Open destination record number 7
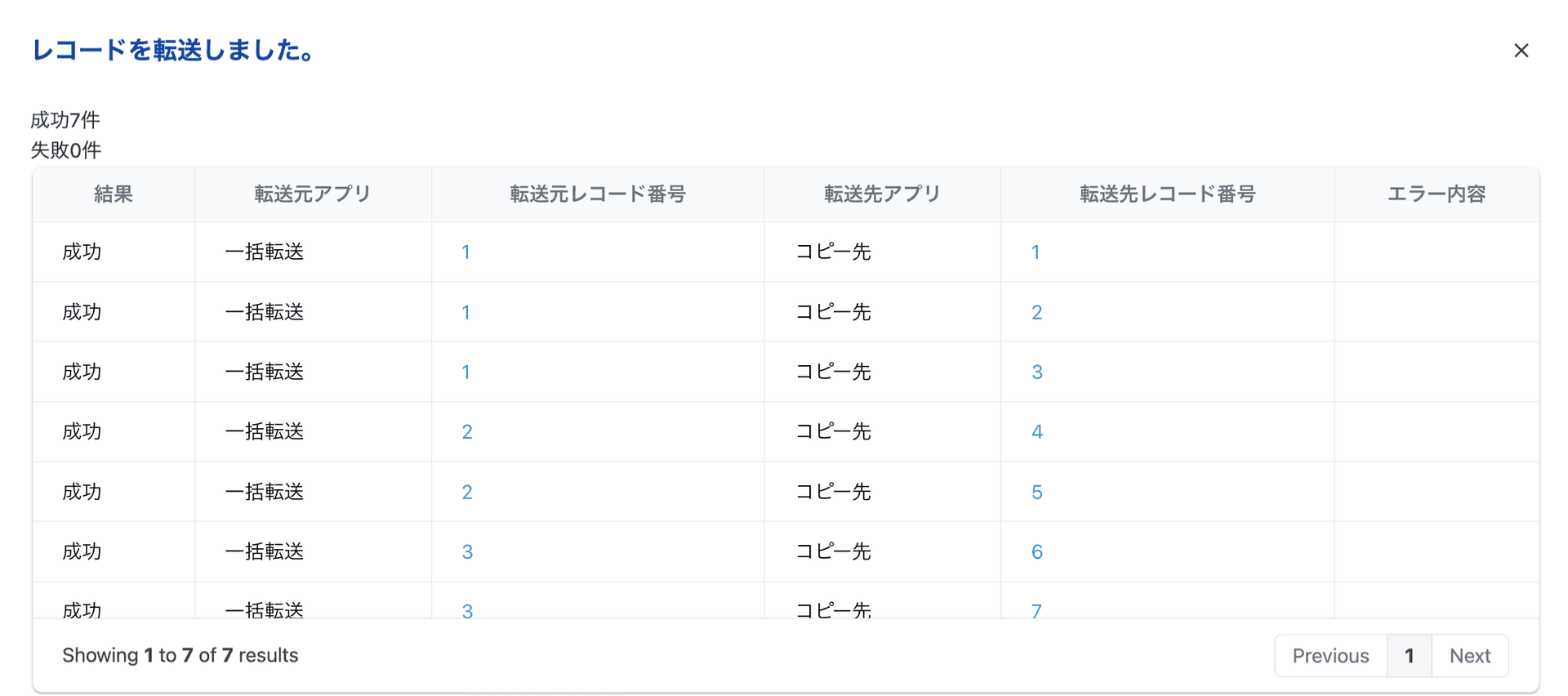Screen dimensions: 1568x696 [x=1036, y=609]
